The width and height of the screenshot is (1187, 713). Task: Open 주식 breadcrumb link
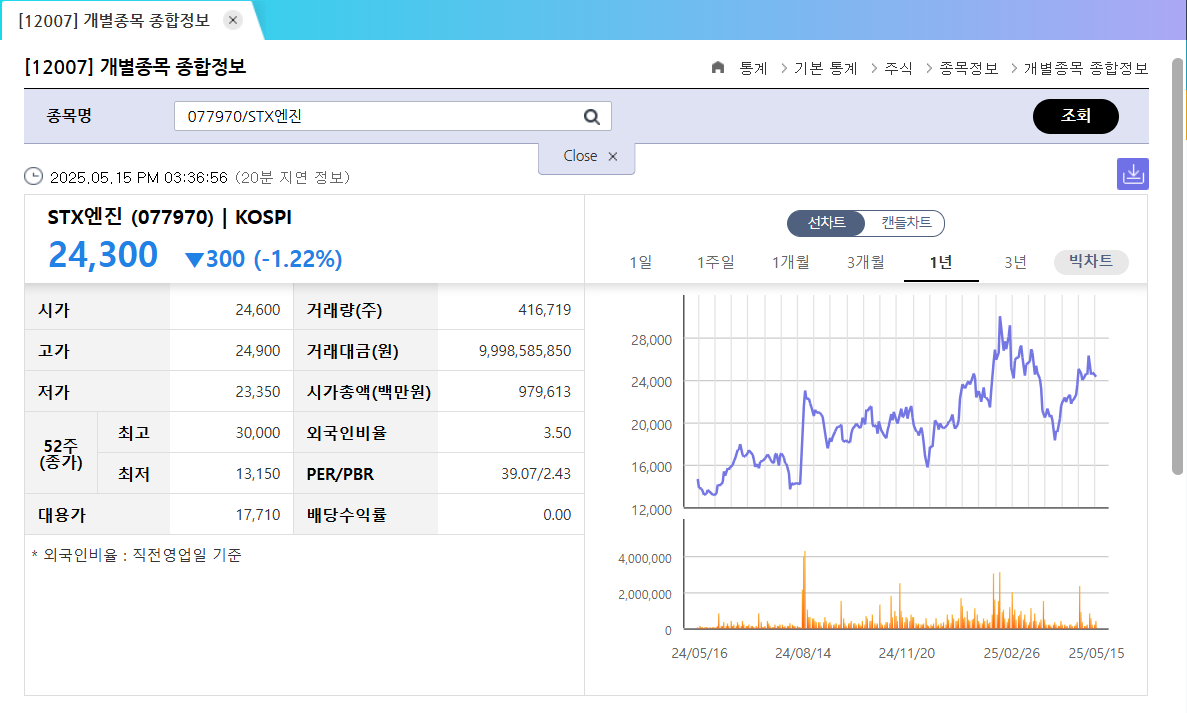pyautogui.click(x=899, y=68)
